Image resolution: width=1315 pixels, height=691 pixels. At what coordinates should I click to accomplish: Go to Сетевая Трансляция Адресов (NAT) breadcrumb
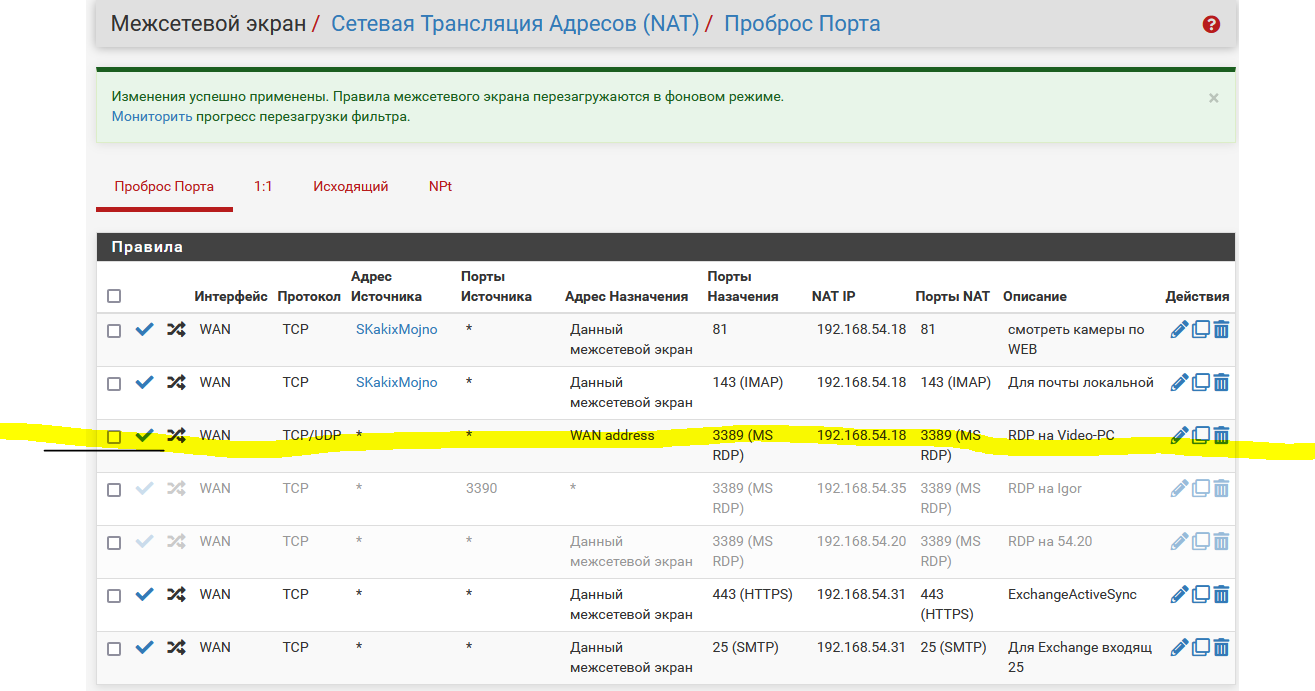(514, 23)
